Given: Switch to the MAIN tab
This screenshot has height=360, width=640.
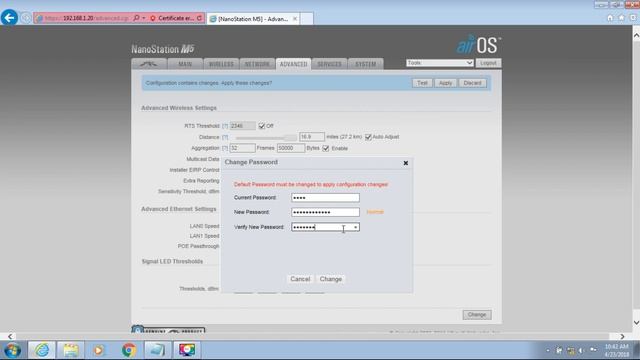Looking at the screenshot, I should tap(185, 64).
